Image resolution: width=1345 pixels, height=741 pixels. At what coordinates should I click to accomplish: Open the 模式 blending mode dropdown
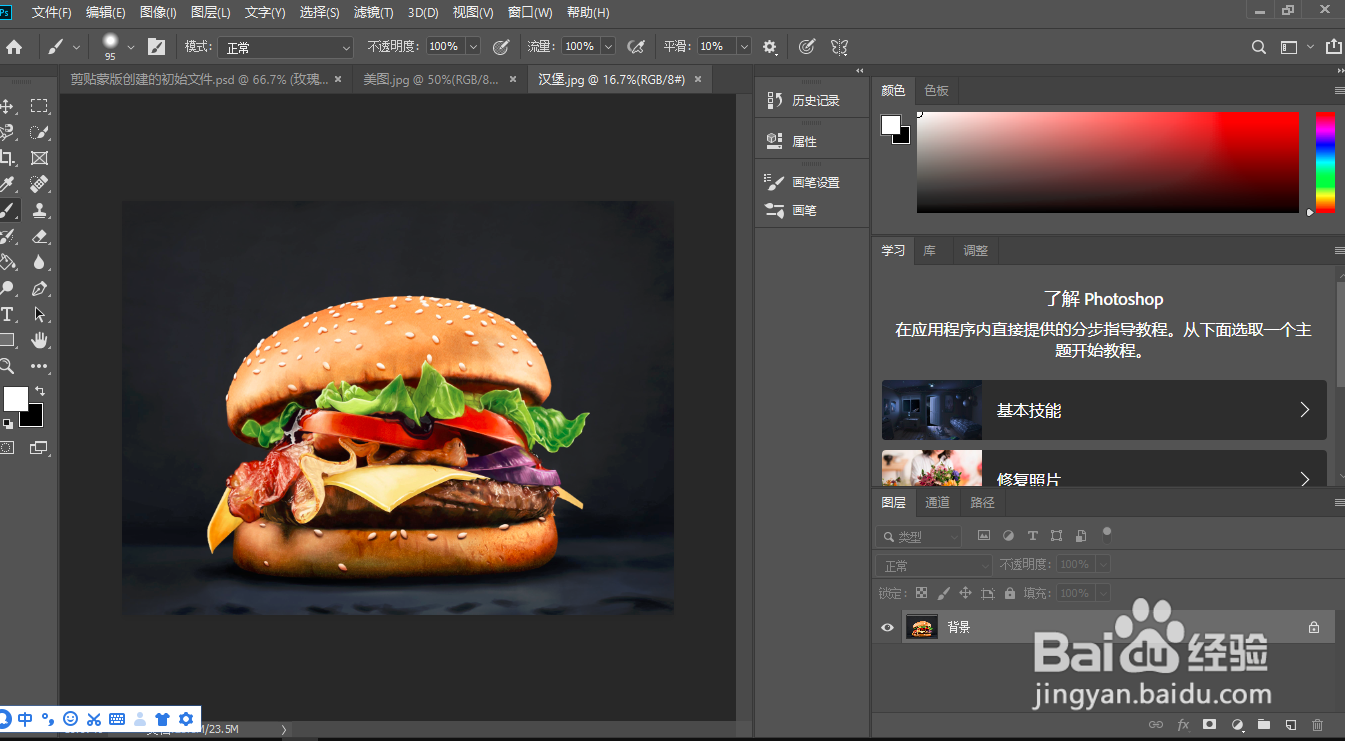tap(287, 47)
